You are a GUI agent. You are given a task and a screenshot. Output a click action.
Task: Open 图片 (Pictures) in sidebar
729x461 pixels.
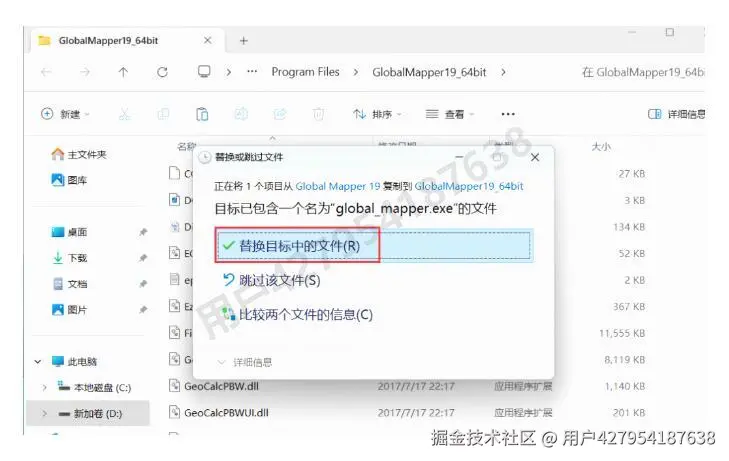[70, 310]
